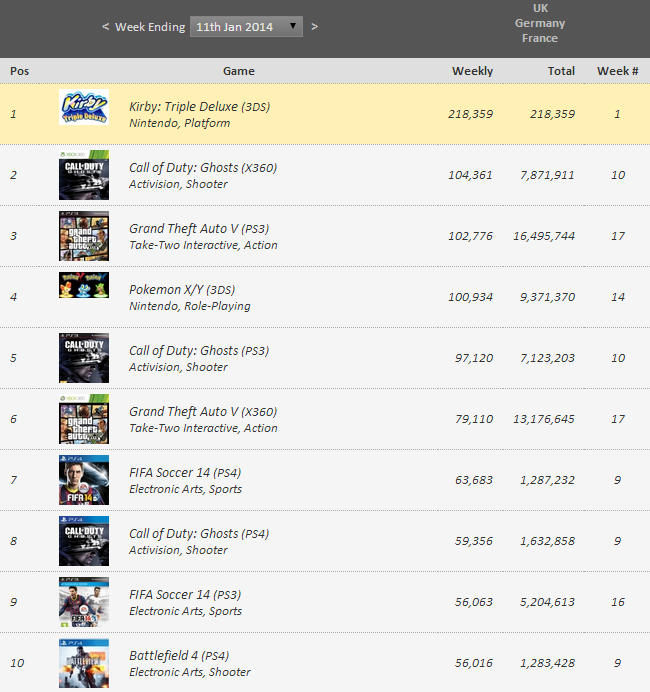Select total sales value 7,123,203
This screenshot has width=650, height=692.
click(x=547, y=358)
